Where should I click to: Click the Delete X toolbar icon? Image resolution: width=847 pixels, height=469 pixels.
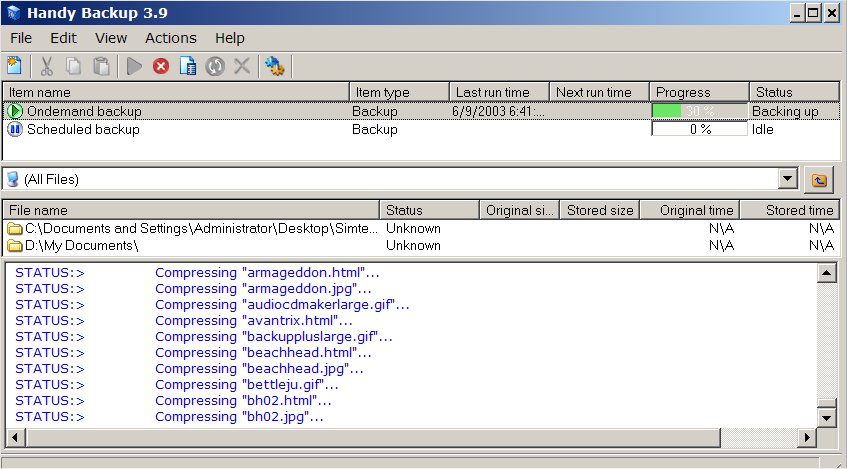point(242,66)
